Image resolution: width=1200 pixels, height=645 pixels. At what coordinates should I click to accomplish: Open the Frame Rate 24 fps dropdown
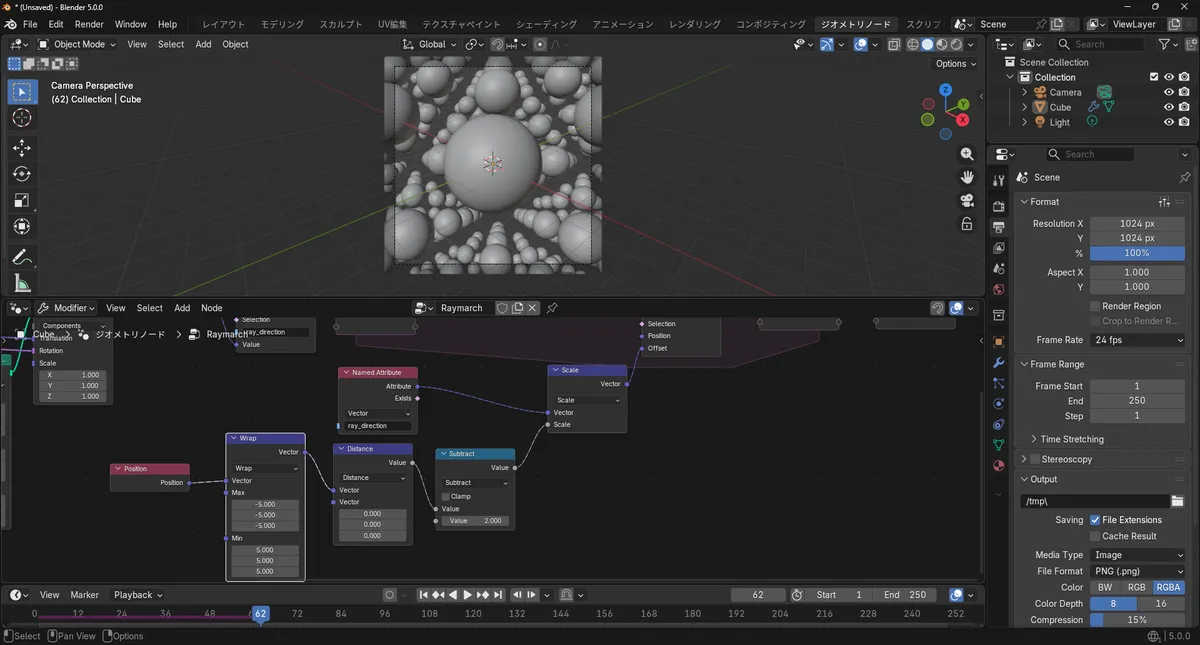1138,340
